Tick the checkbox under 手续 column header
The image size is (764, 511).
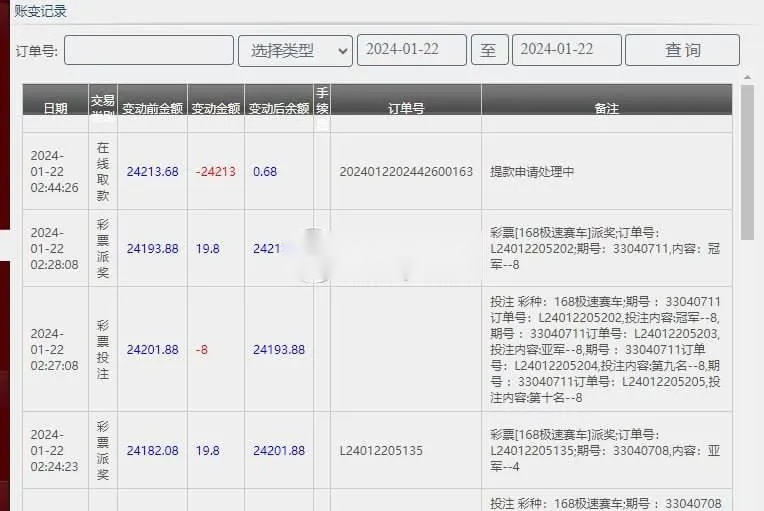coord(322,125)
